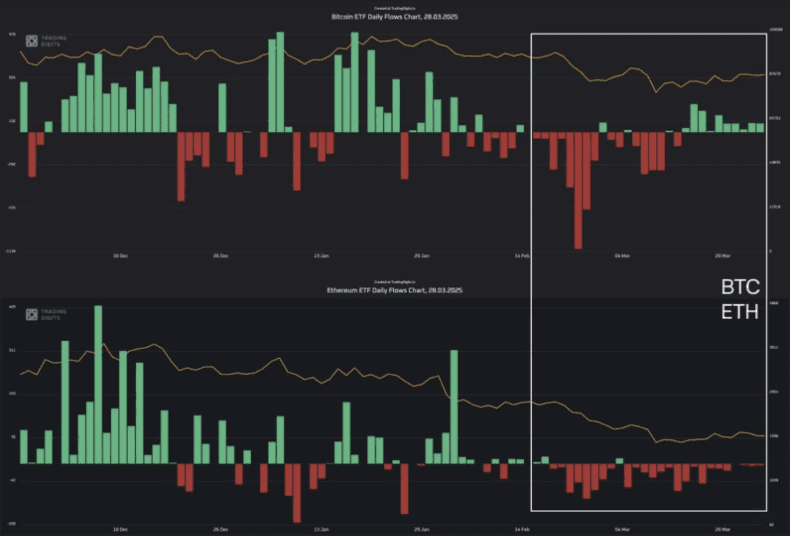Click the 10 Dec date on Bitcoin axis

click(x=120, y=256)
